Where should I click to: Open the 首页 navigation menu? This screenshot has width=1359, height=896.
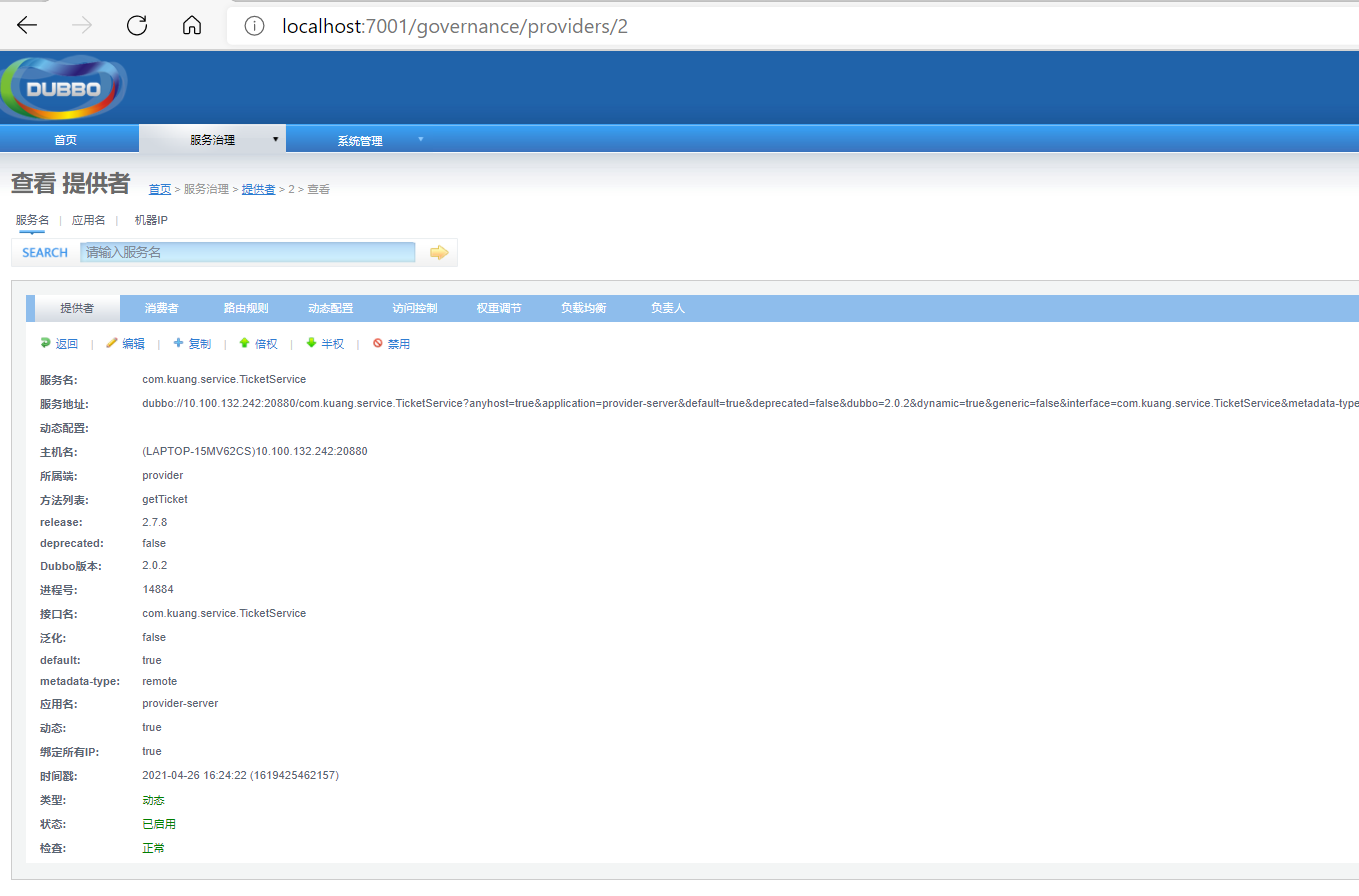65,140
